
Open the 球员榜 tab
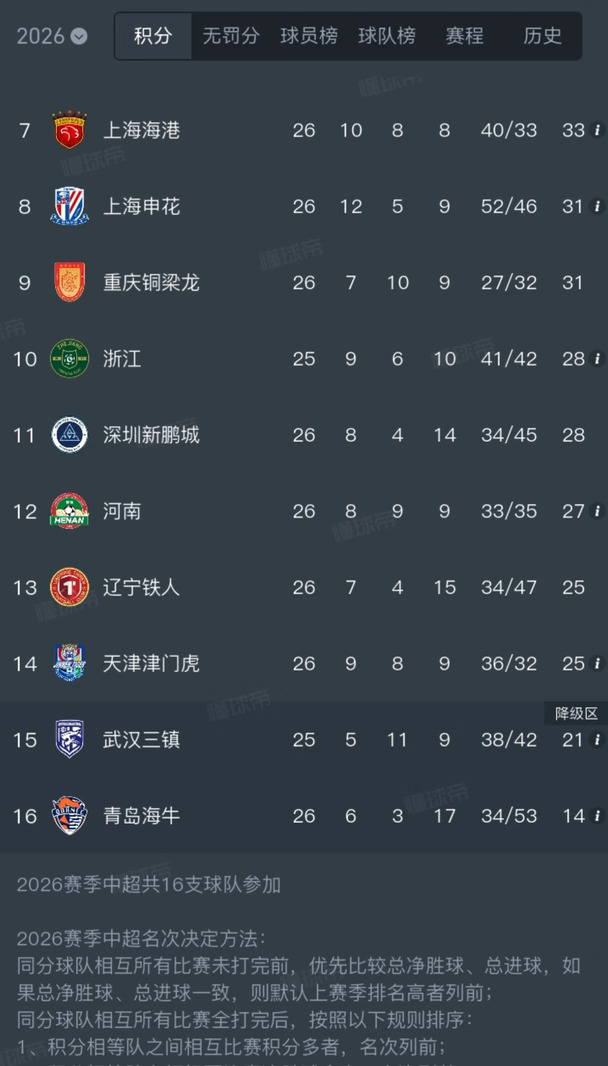pyautogui.click(x=309, y=36)
